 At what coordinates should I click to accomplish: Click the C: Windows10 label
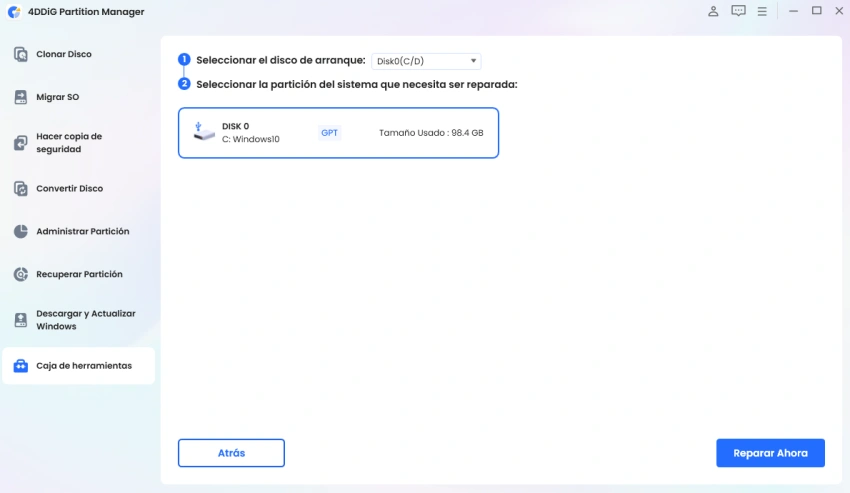(250, 139)
